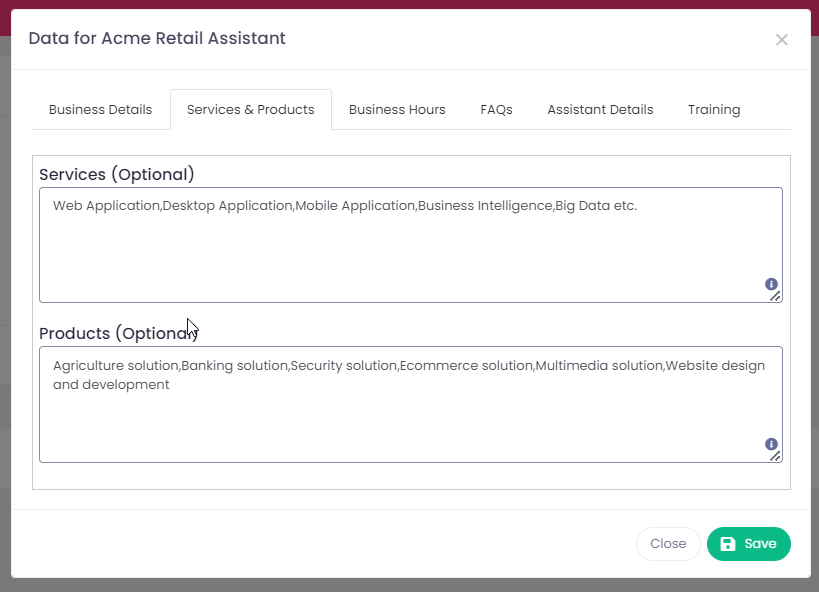
Task: Place cursor after 'Big Data etc.' text
Action: pos(638,206)
